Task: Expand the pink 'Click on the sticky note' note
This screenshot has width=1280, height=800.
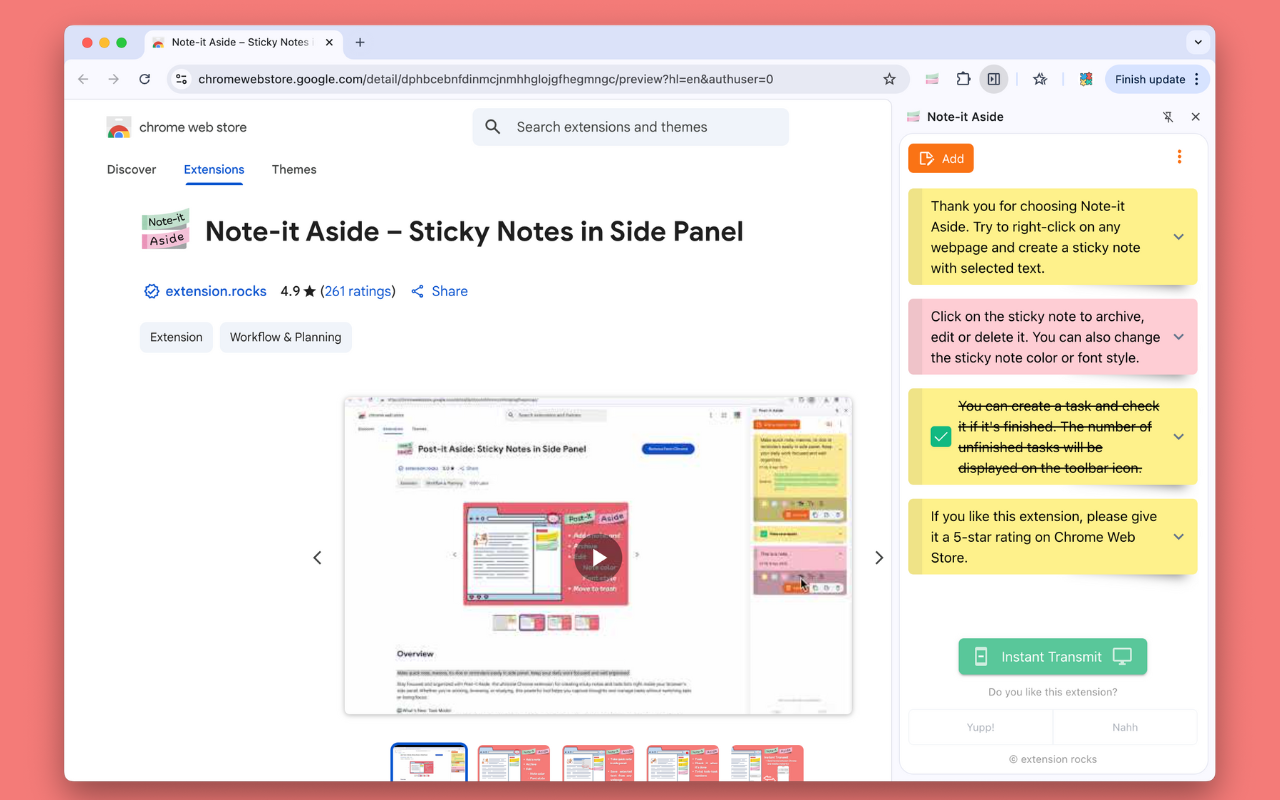Action: point(1178,337)
